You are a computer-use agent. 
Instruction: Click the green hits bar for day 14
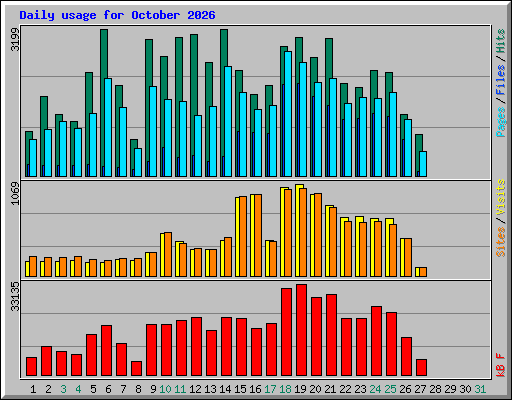coord(224,48)
